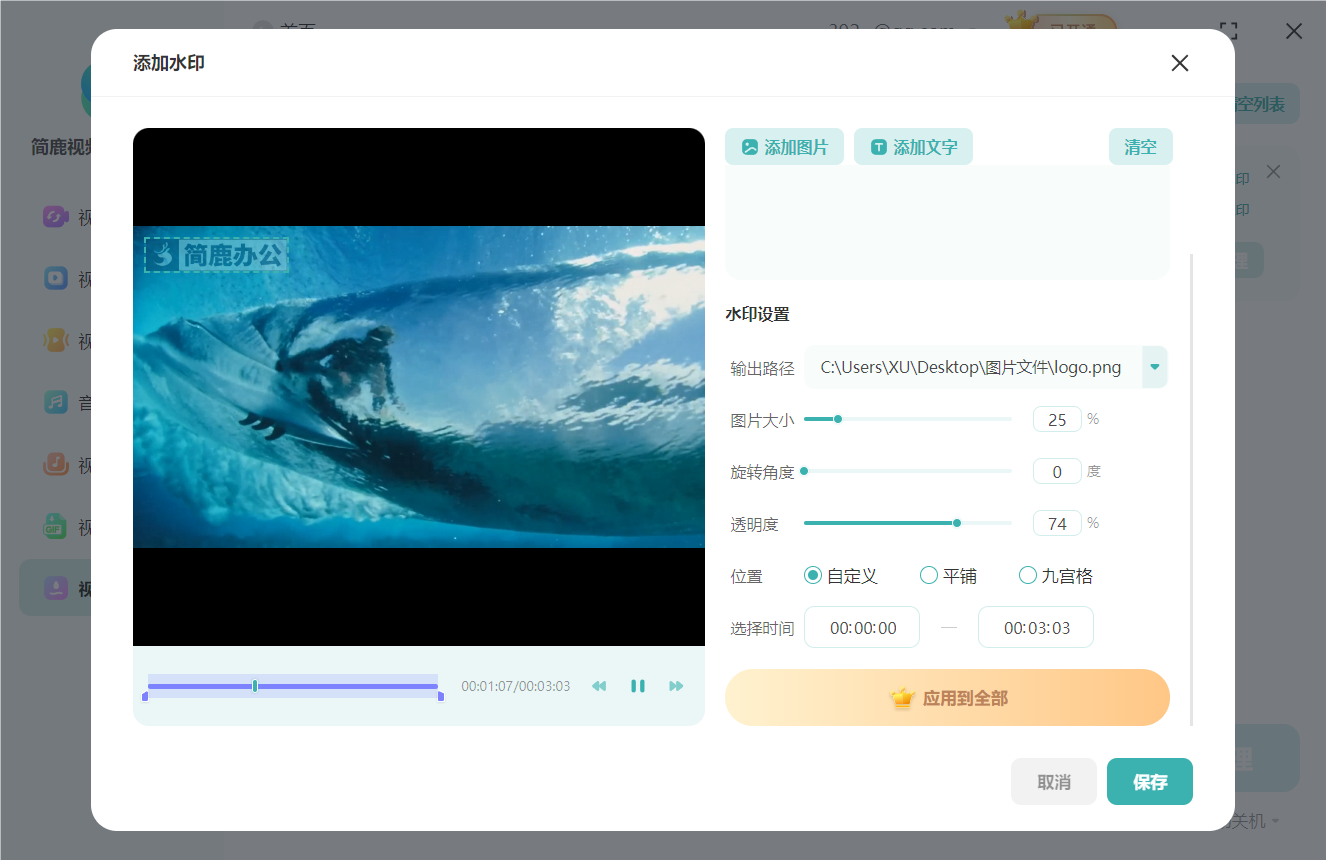The height and width of the screenshot is (860, 1326).
Task: Select the 九宫格 grid position option
Action: tap(1027, 576)
